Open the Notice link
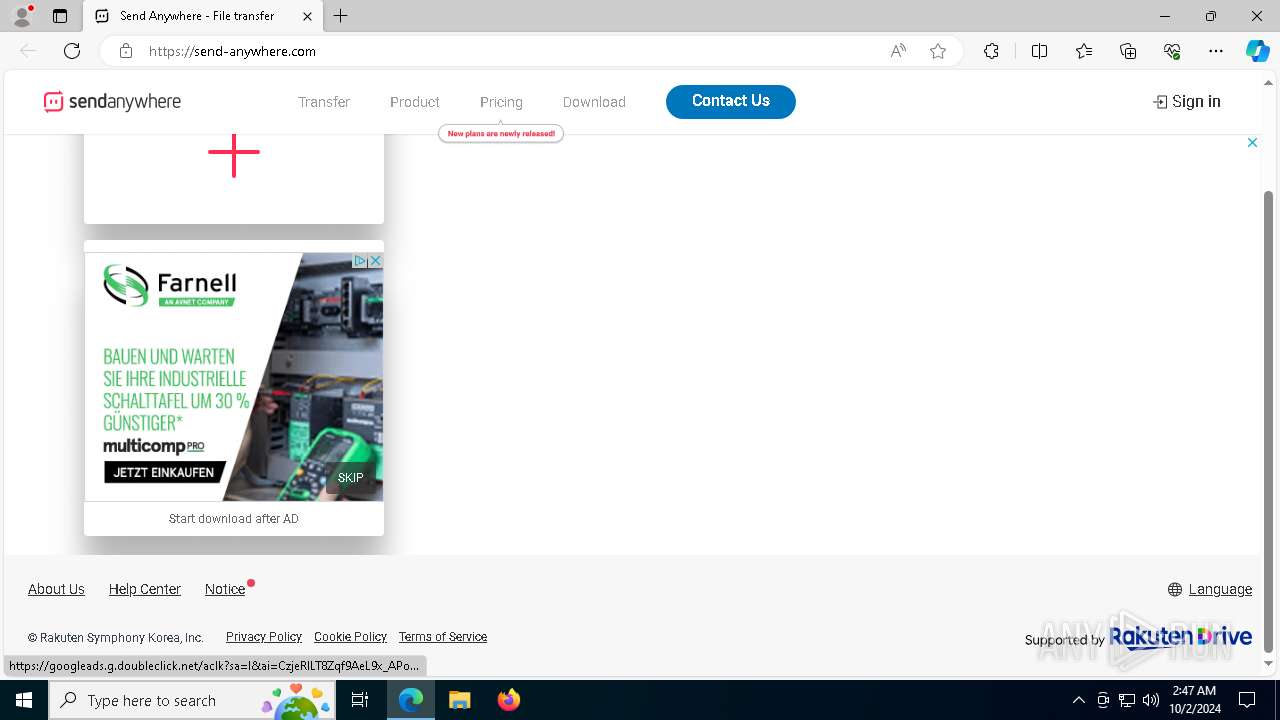The image size is (1280, 720). (x=225, y=589)
